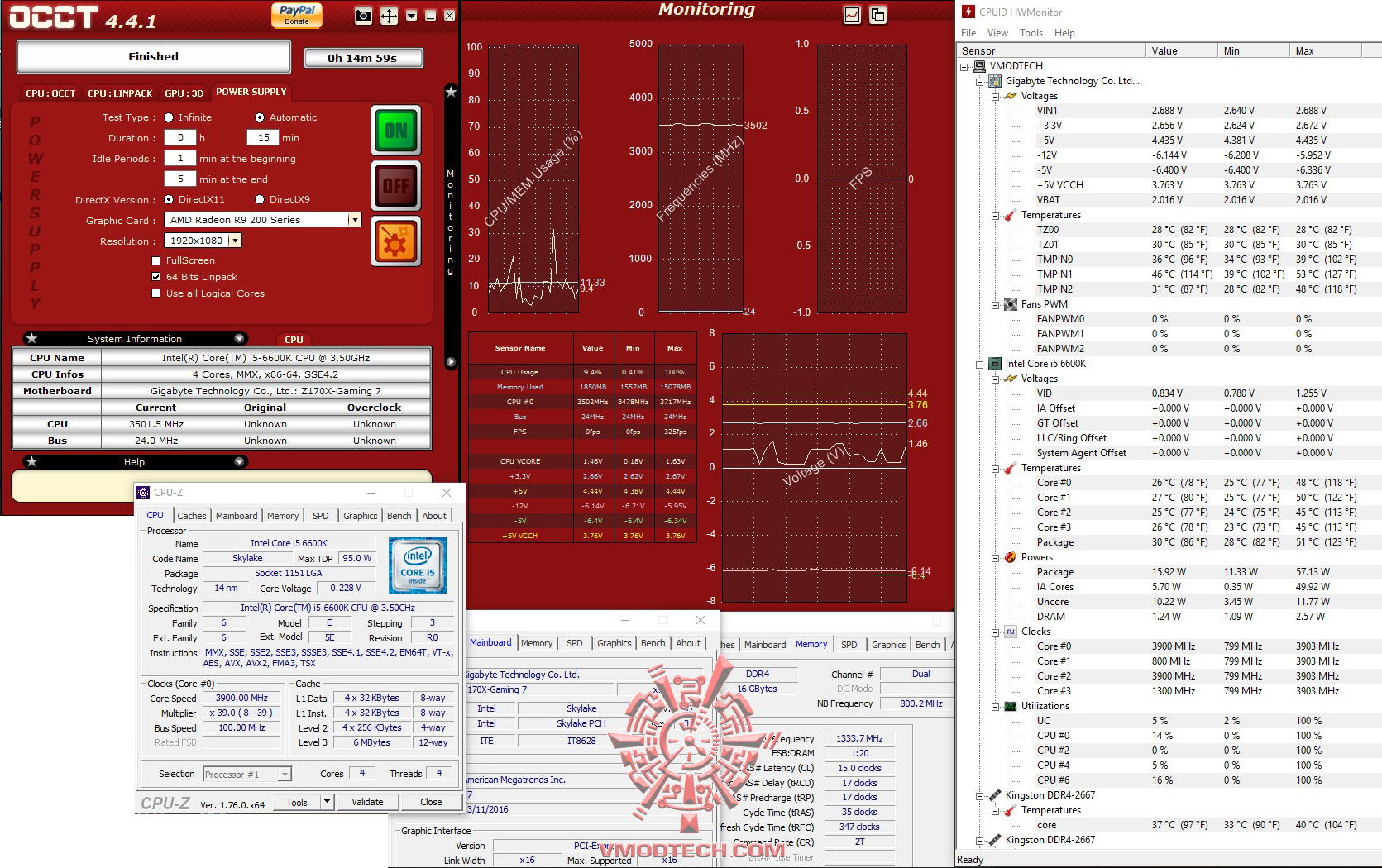
Task: Click the VMODTECH computer icon in HWMonitor
Action: click(x=980, y=66)
